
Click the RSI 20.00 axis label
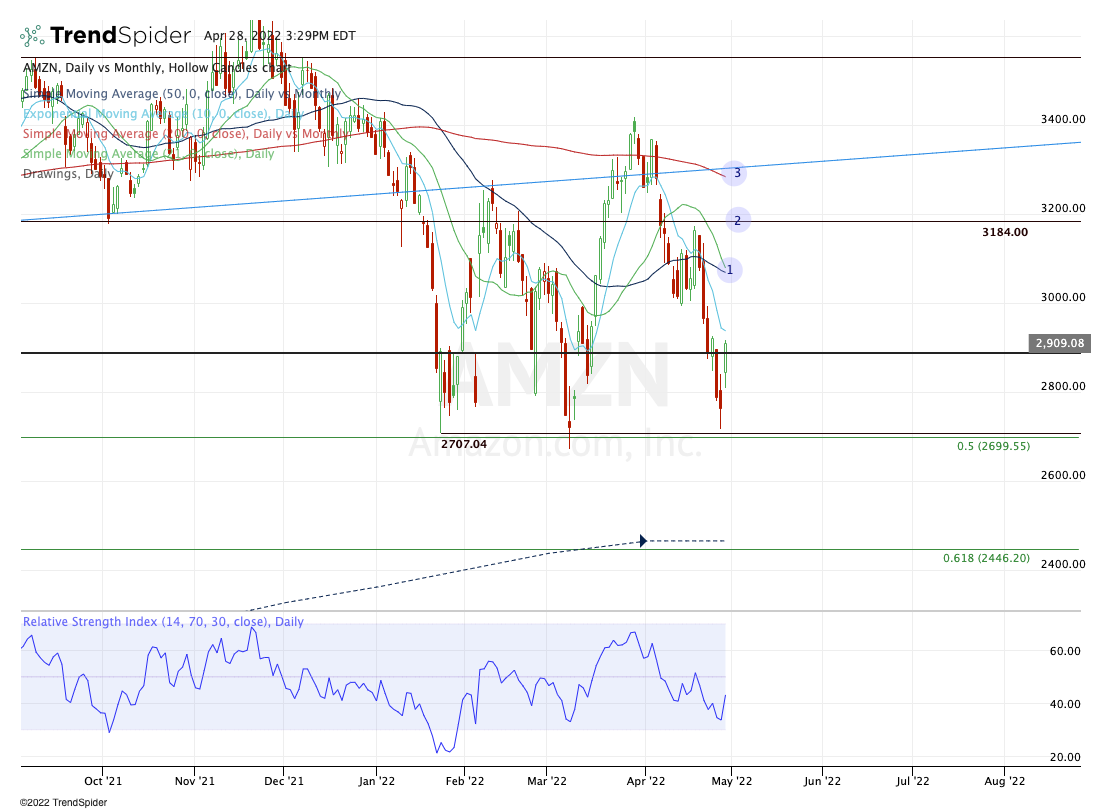tap(1065, 757)
